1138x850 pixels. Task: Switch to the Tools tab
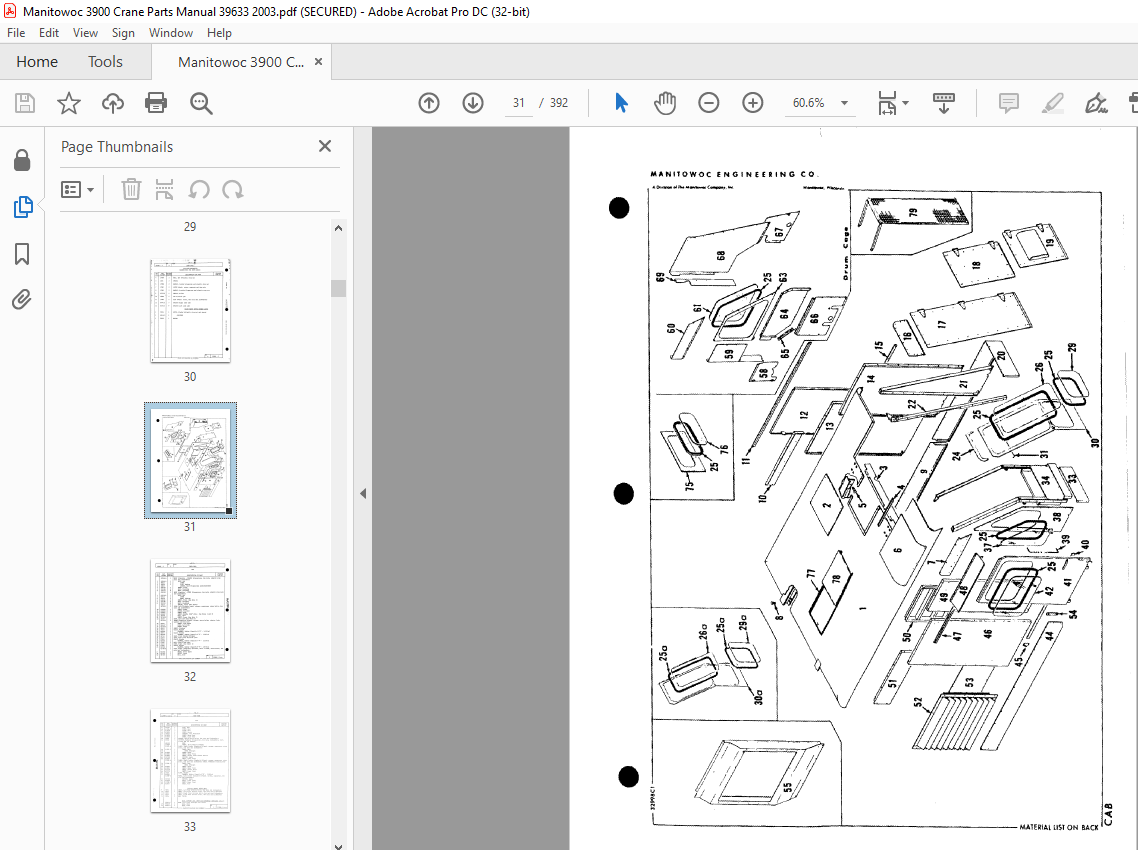tap(105, 62)
